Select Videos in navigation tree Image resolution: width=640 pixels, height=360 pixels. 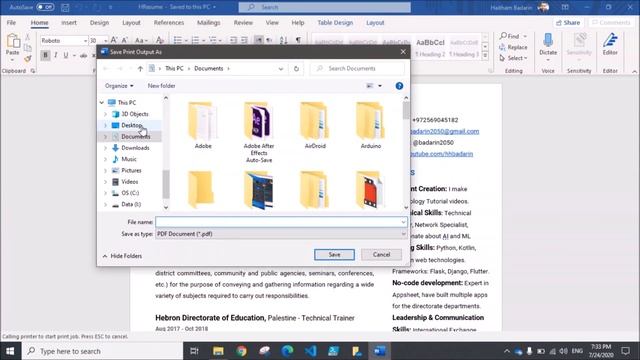tap(129, 182)
